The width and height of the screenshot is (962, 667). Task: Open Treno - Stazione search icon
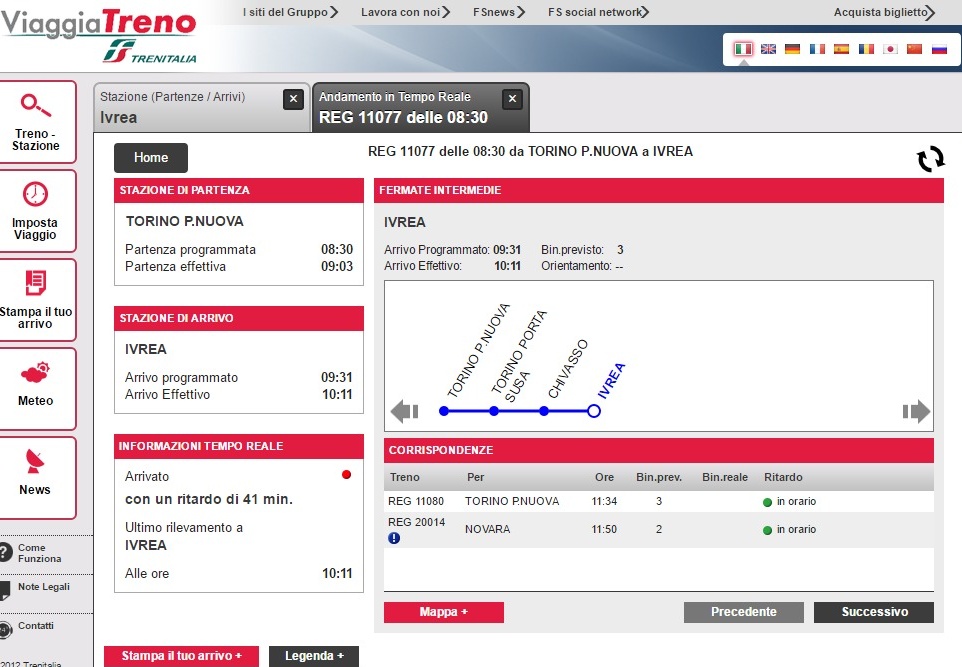[x=36, y=106]
